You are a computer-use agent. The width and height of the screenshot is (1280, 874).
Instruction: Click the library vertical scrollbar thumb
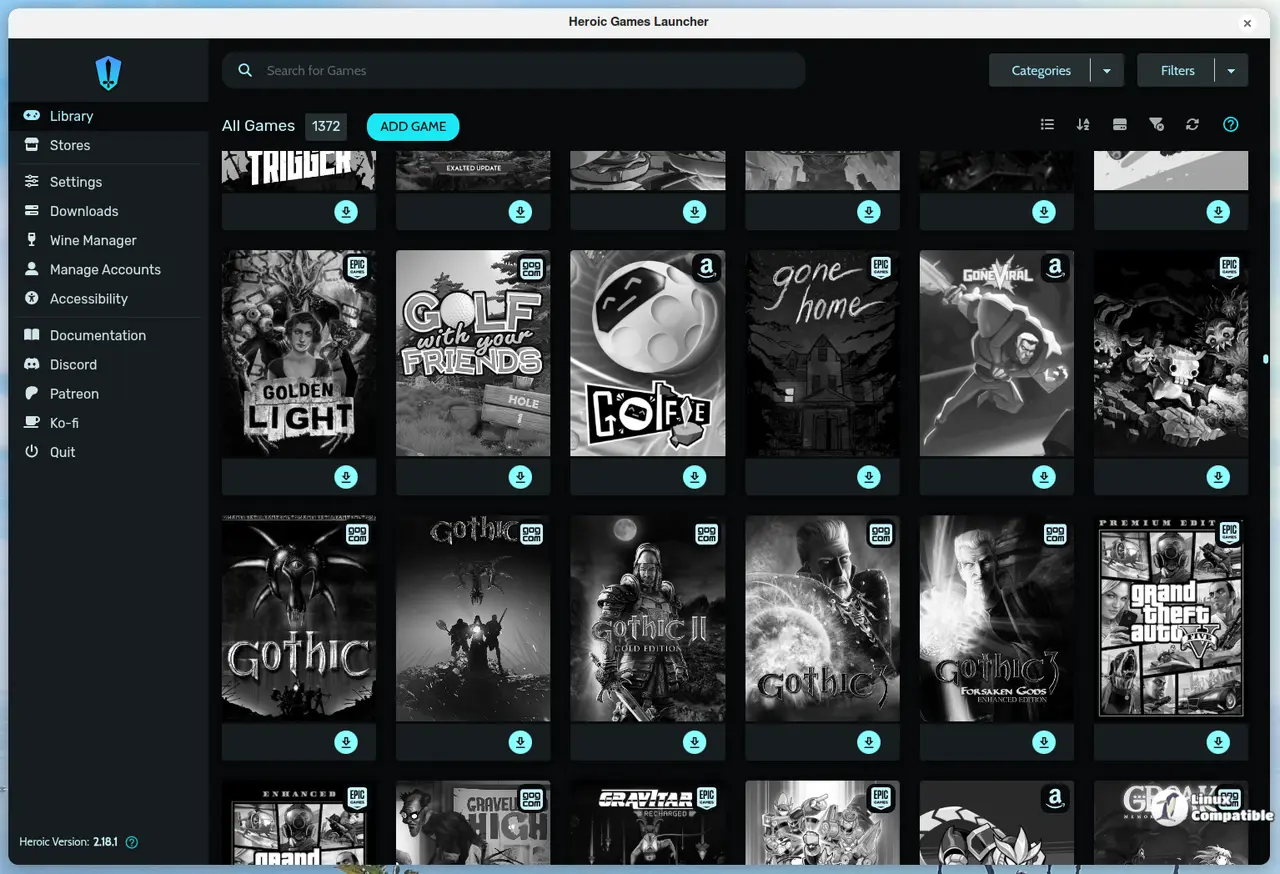[1266, 358]
